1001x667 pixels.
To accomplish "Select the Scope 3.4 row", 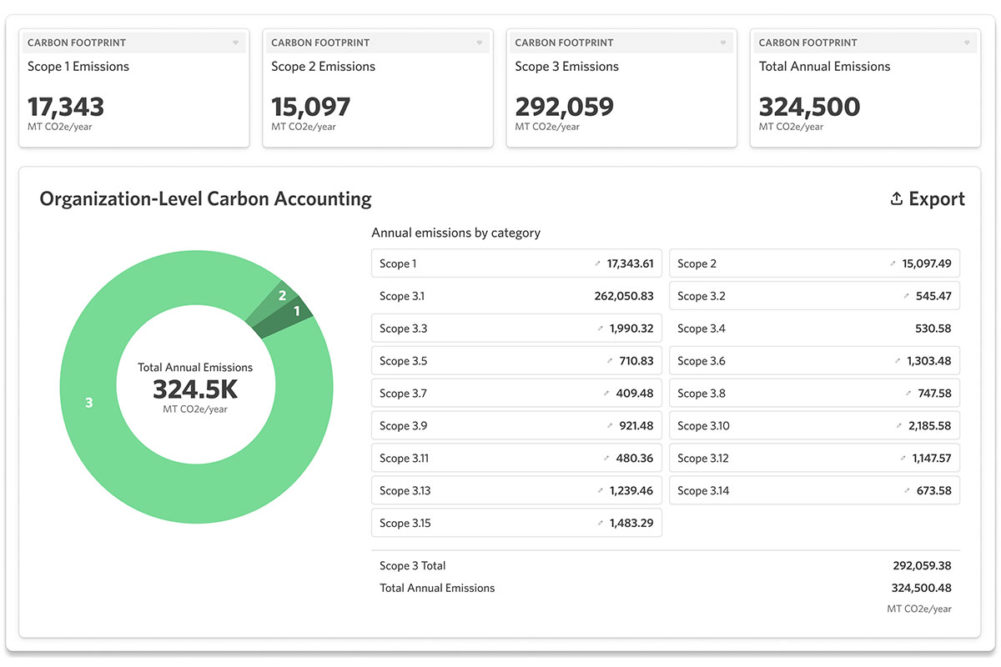I will pyautogui.click(x=815, y=328).
